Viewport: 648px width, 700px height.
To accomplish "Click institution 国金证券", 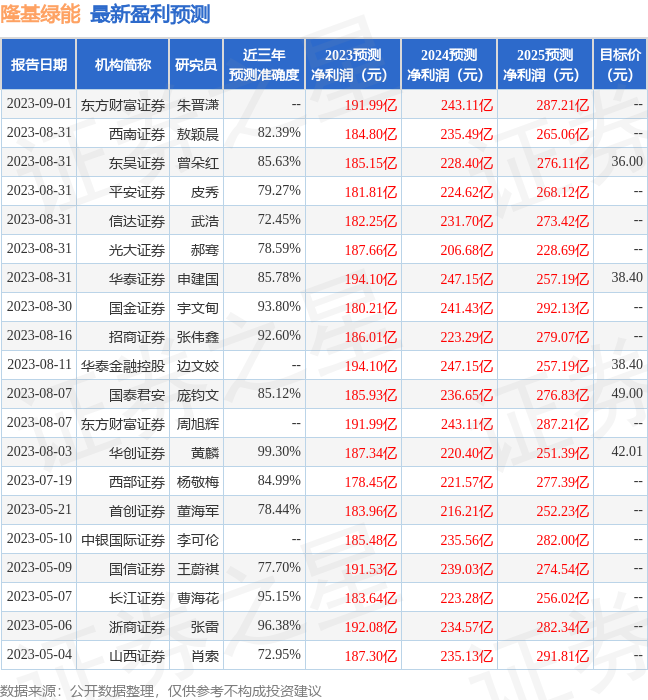I will (x=137, y=308).
